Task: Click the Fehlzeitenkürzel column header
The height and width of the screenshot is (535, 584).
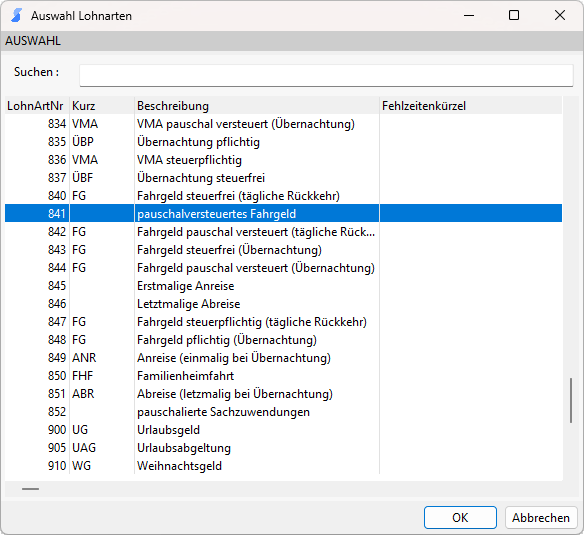Action: pyautogui.click(x=471, y=106)
